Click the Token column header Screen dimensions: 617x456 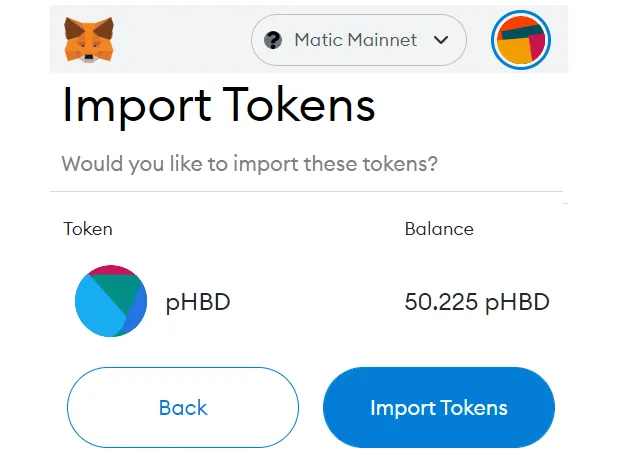click(x=88, y=229)
